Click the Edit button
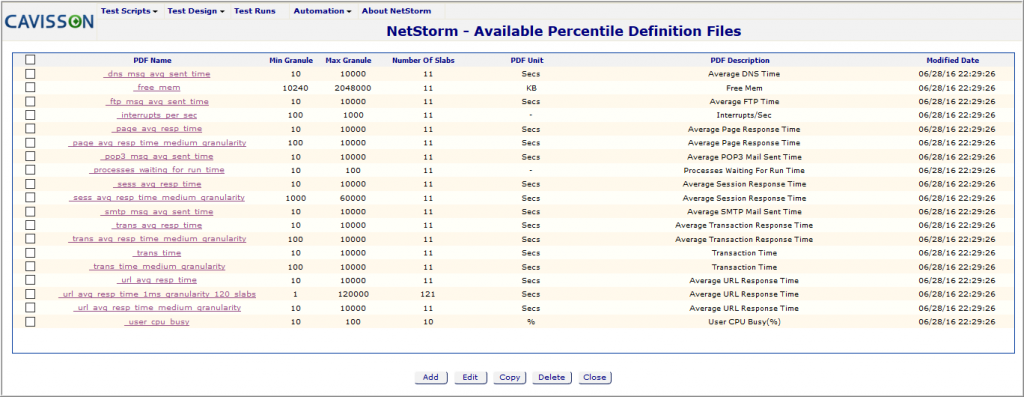 click(x=470, y=377)
